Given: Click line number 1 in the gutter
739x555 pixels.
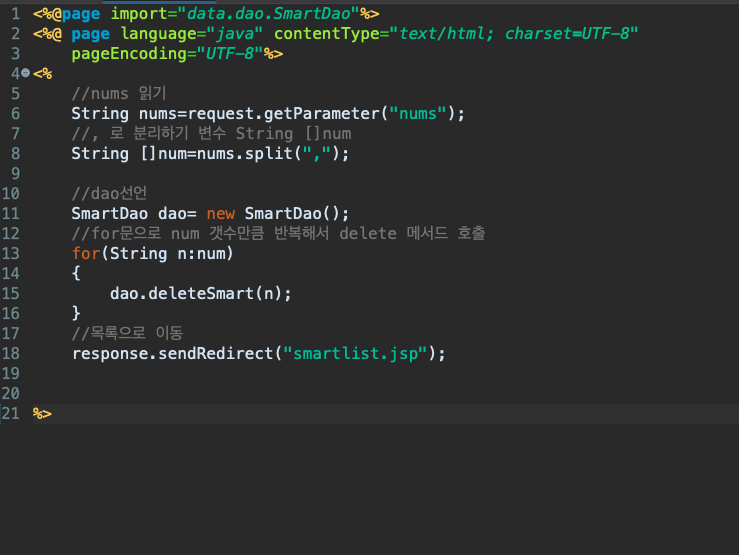Looking at the screenshot, I should pyautogui.click(x=16, y=14).
